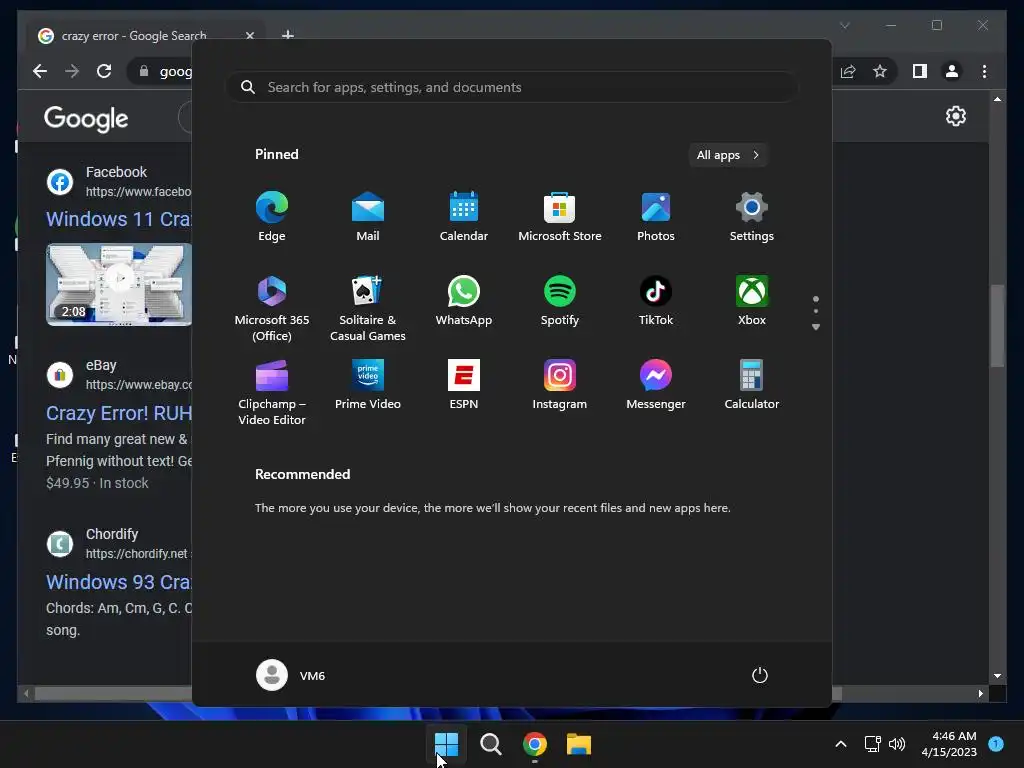The height and width of the screenshot is (768, 1024).
Task: Launch the Photos app
Action: coord(656,217)
